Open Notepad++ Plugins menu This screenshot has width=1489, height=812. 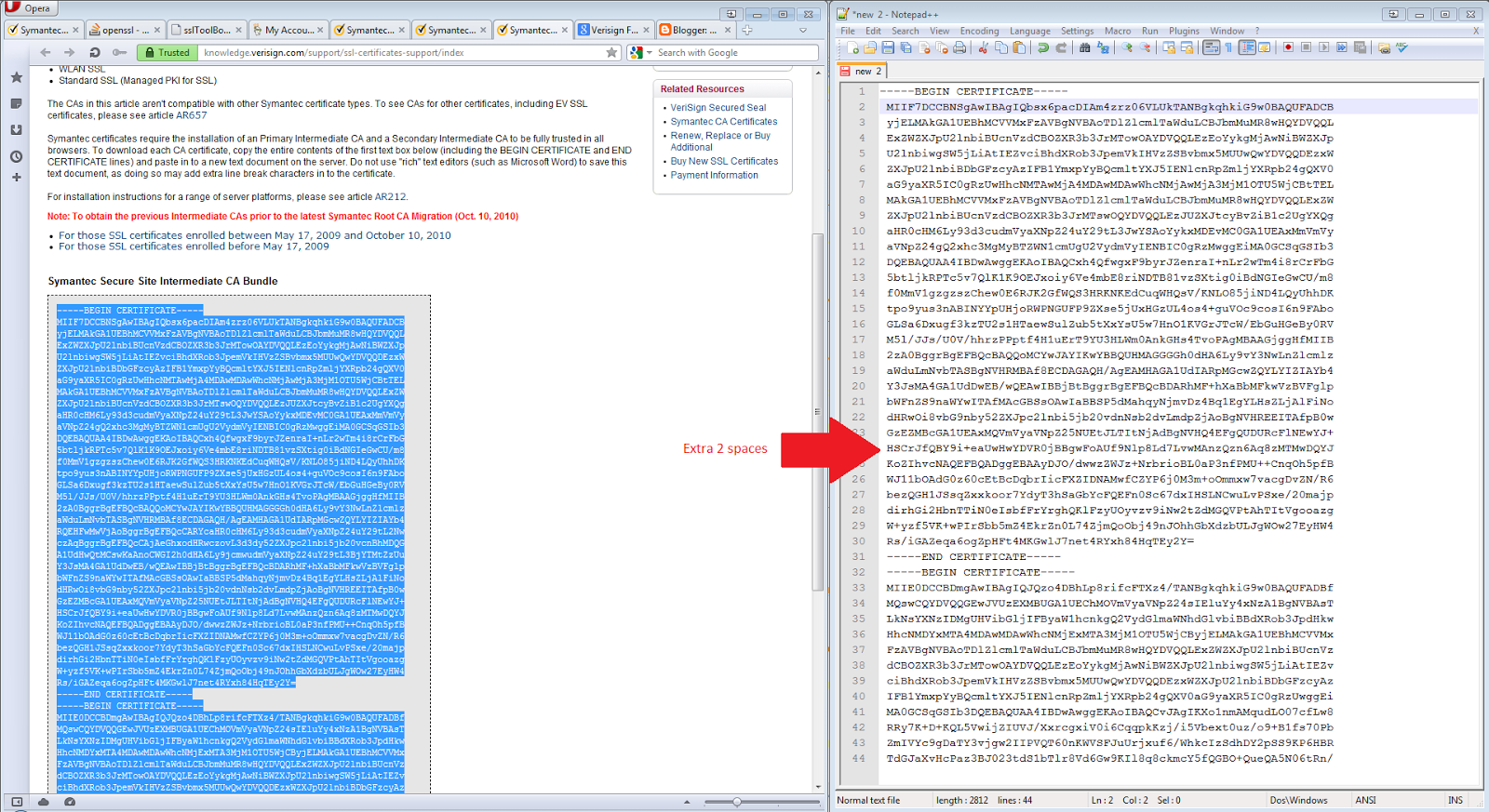(x=1184, y=31)
